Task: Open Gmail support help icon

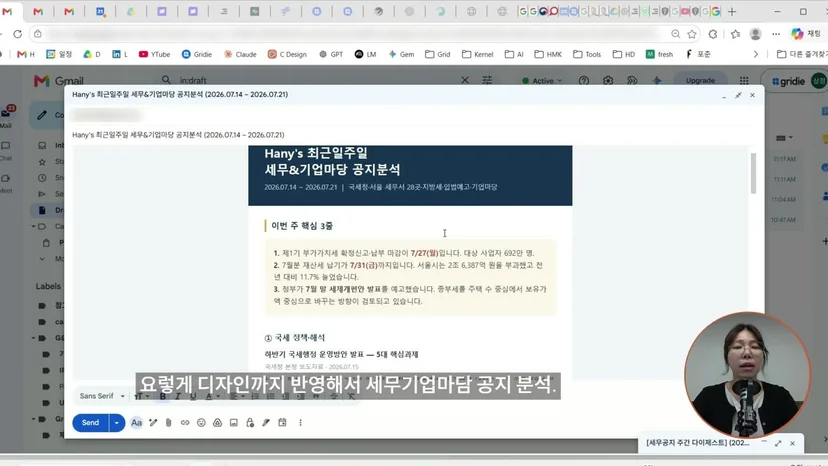Action: pyautogui.click(x=584, y=81)
